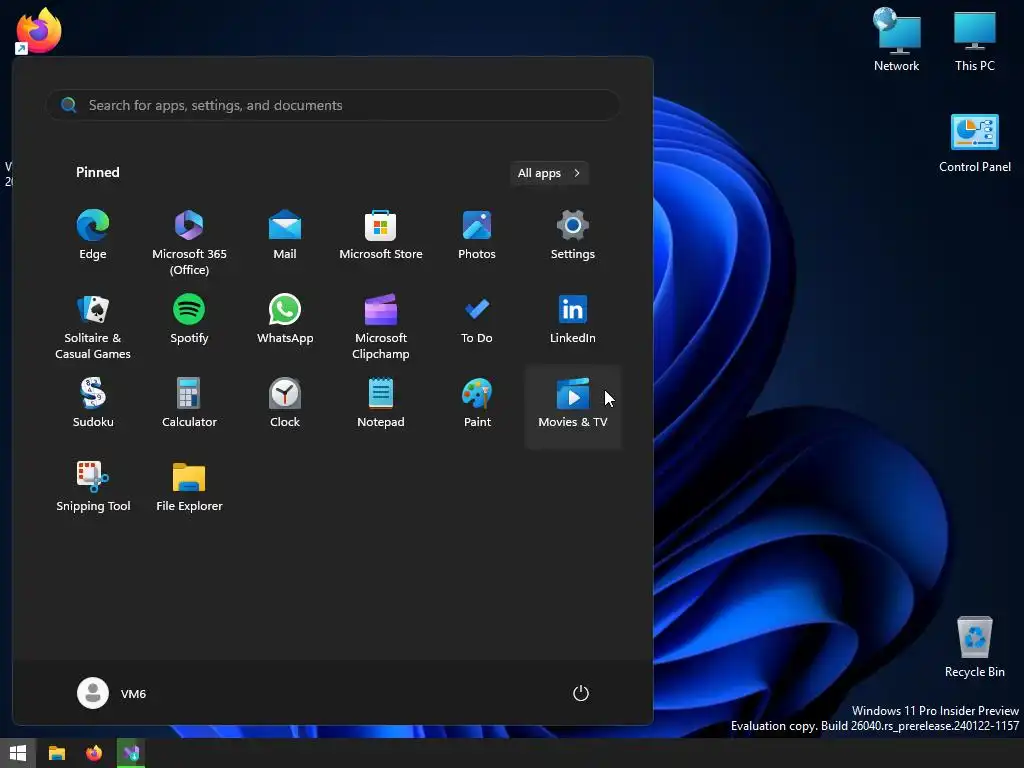Screen dimensions: 1024x768
Task: Open the VM6 user account menu
Action: click(112, 693)
